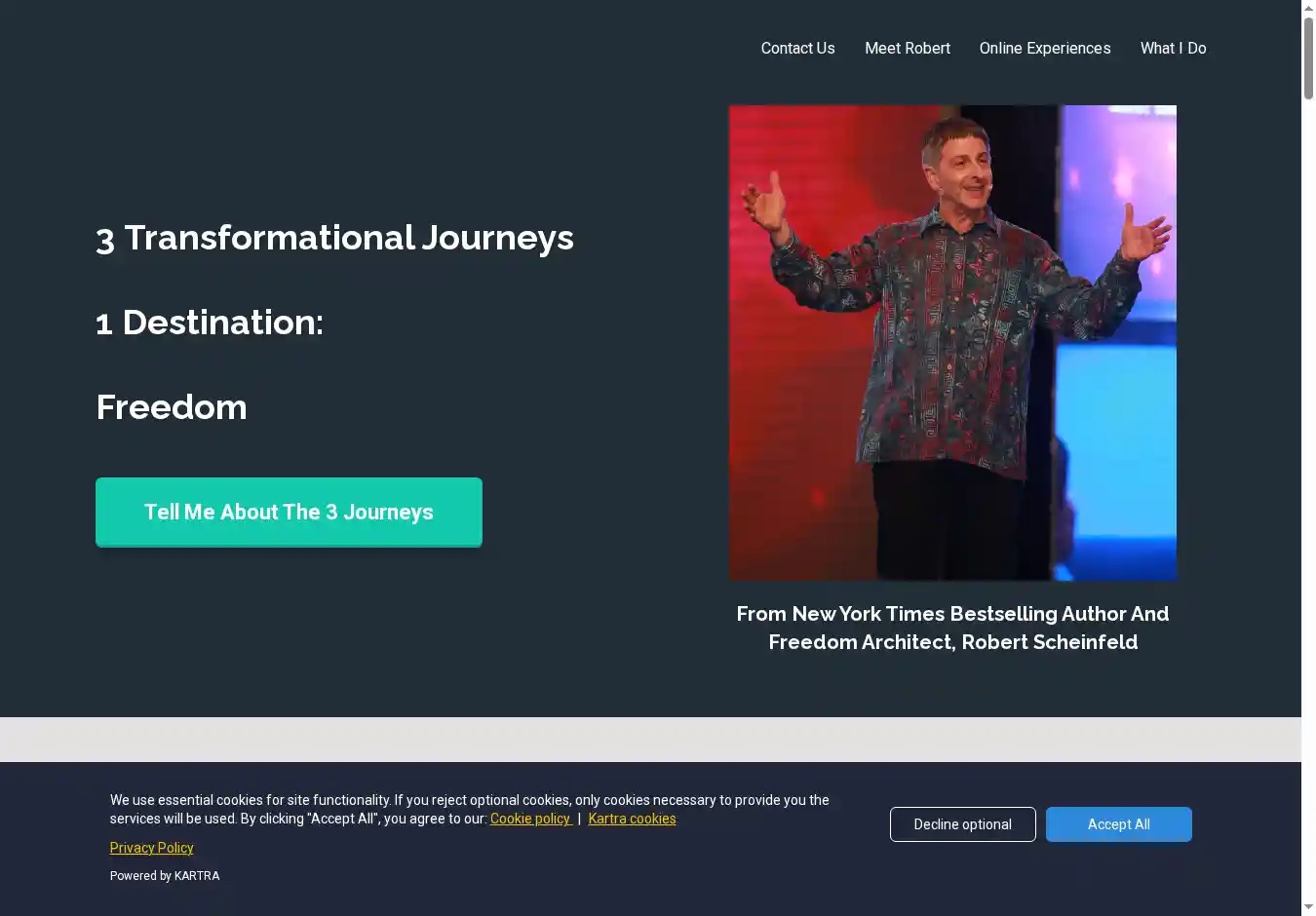Image resolution: width=1316 pixels, height=916 pixels.
Task: Open the Kartra cookies link
Action: pyautogui.click(x=632, y=819)
